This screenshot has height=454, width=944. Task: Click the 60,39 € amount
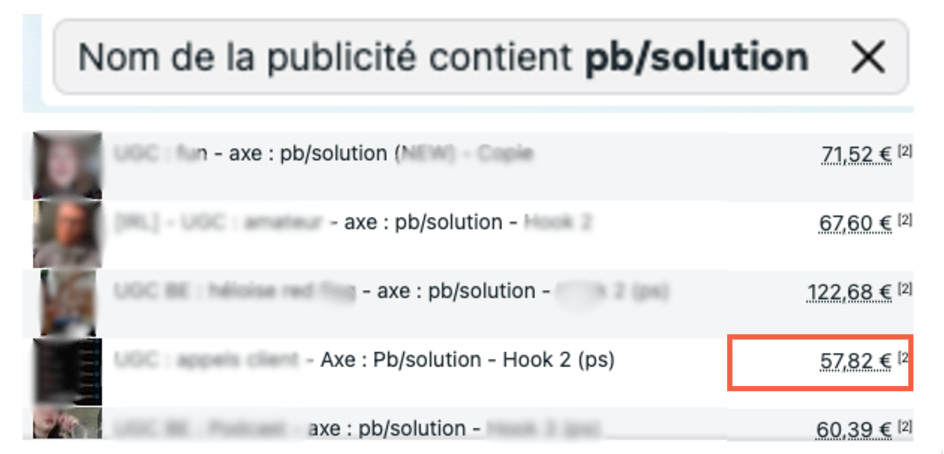pyautogui.click(x=854, y=431)
